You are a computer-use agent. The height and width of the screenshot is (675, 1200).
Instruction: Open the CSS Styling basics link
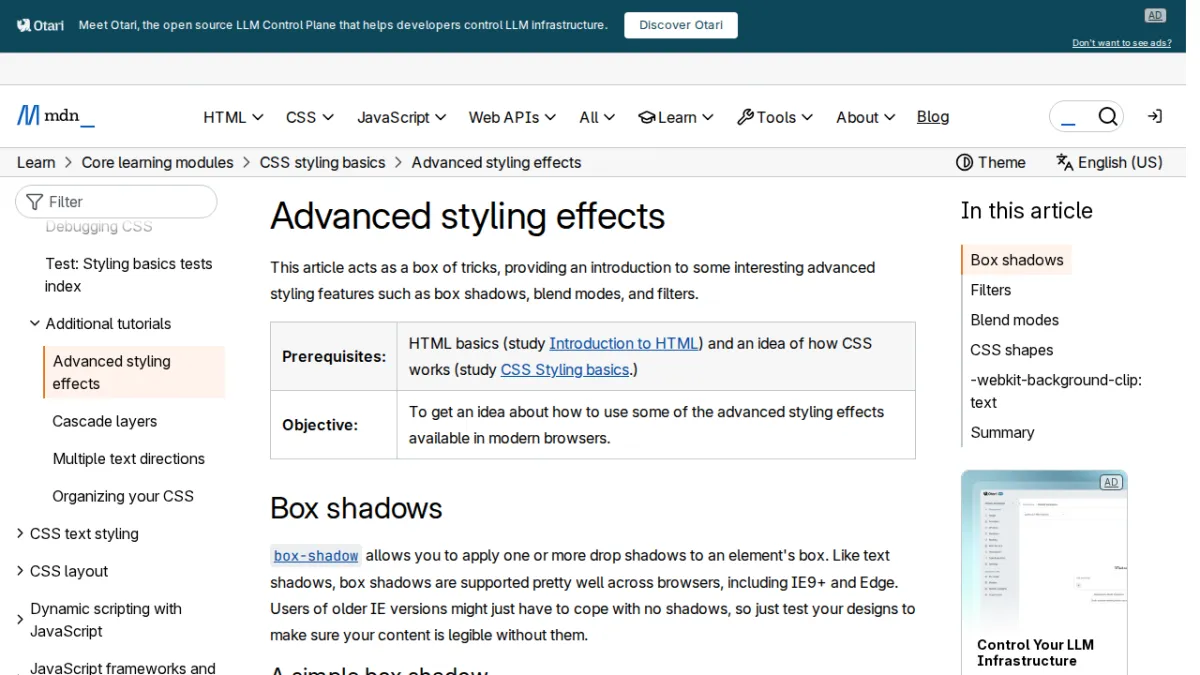click(x=565, y=369)
